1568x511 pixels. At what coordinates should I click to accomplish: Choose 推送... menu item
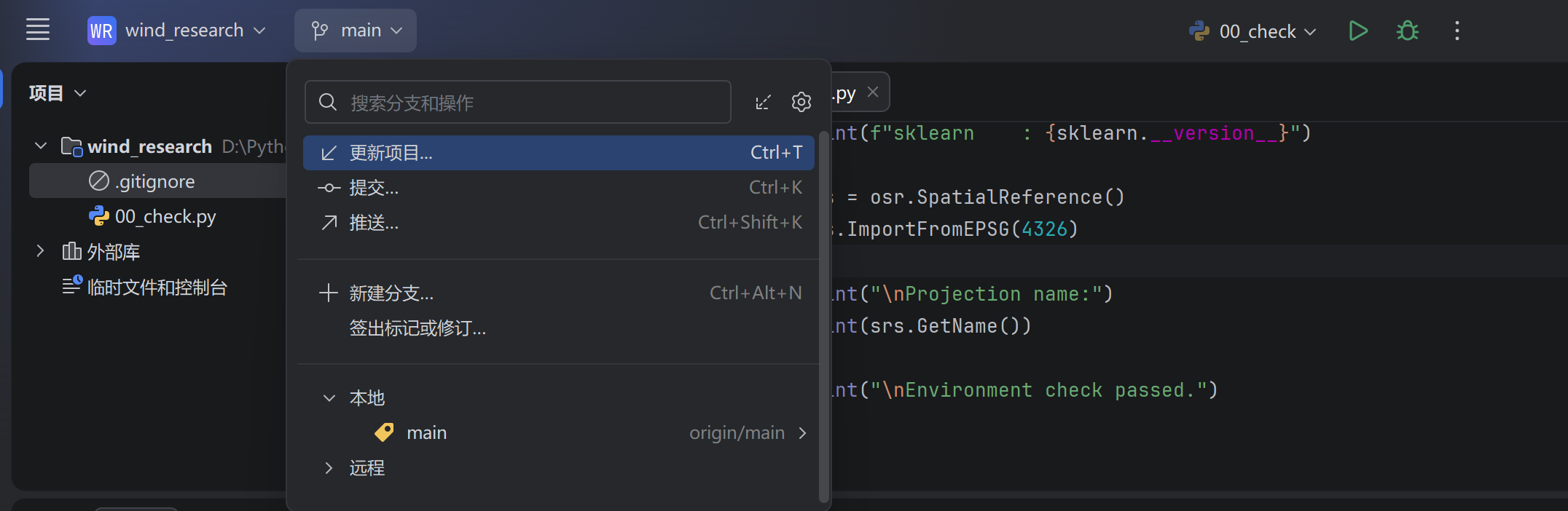558,223
